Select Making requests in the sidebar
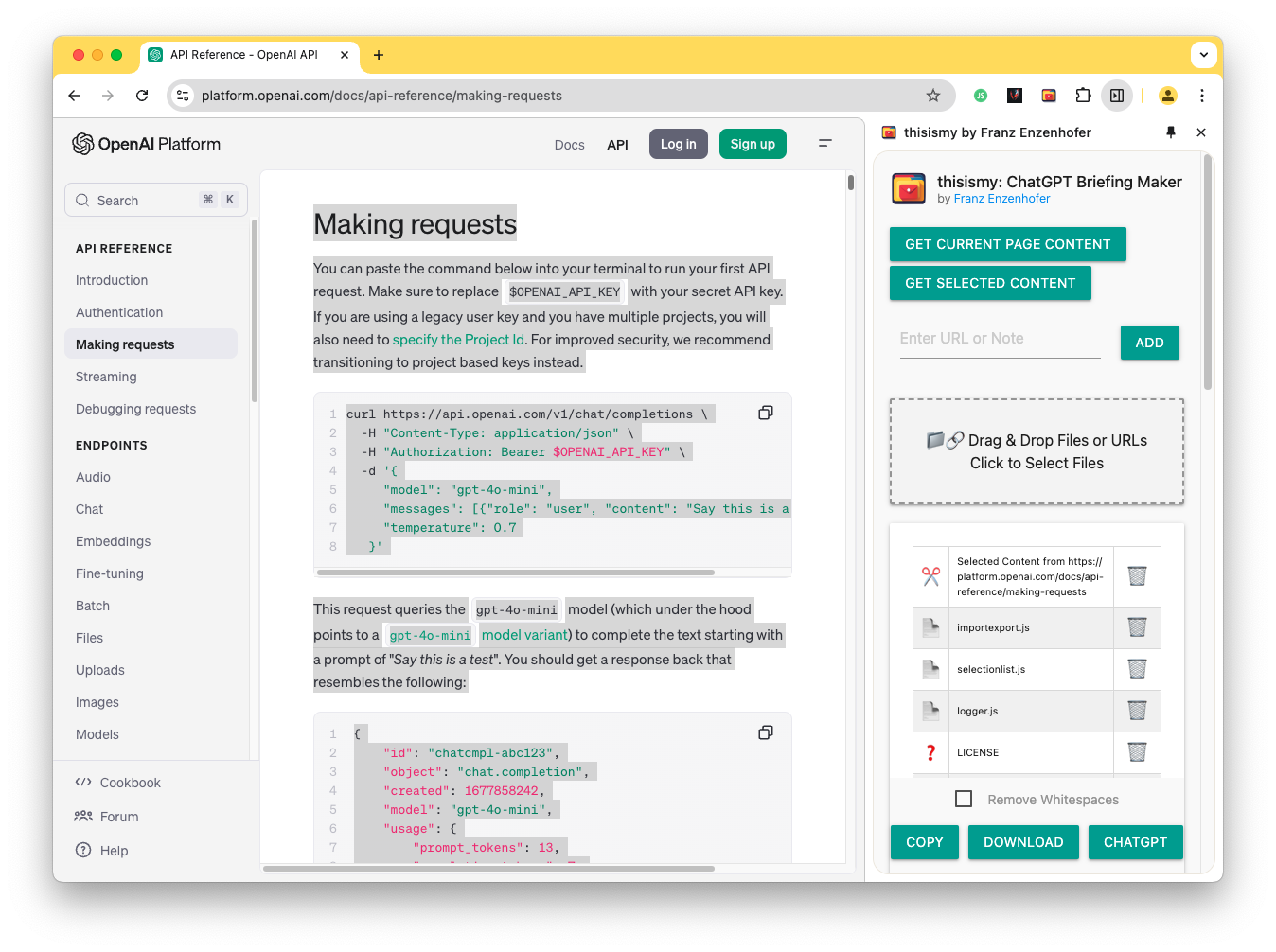Screen dimensions: 1276x952 (x=151, y=344)
